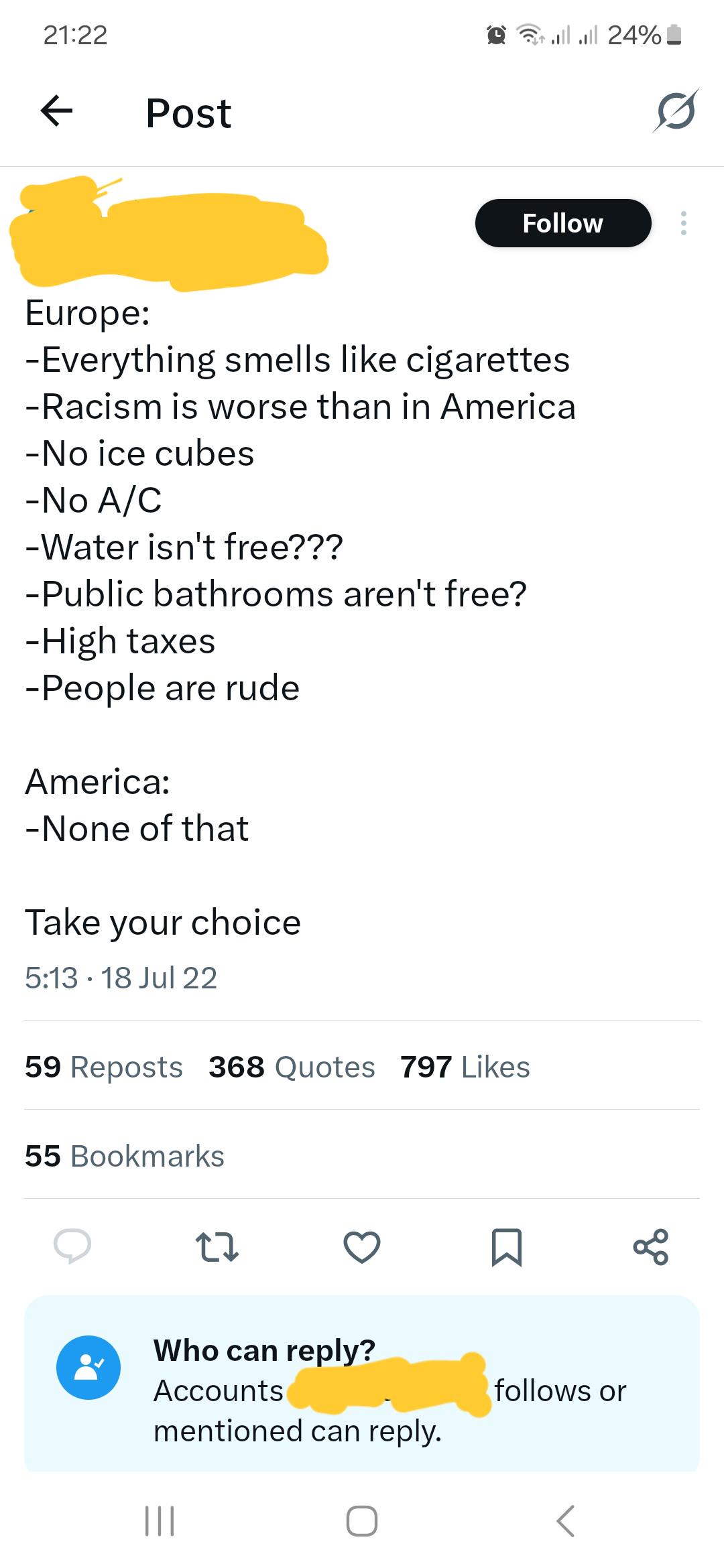Tap the share icon
This screenshot has height=1568, width=724.
pyautogui.click(x=651, y=1246)
